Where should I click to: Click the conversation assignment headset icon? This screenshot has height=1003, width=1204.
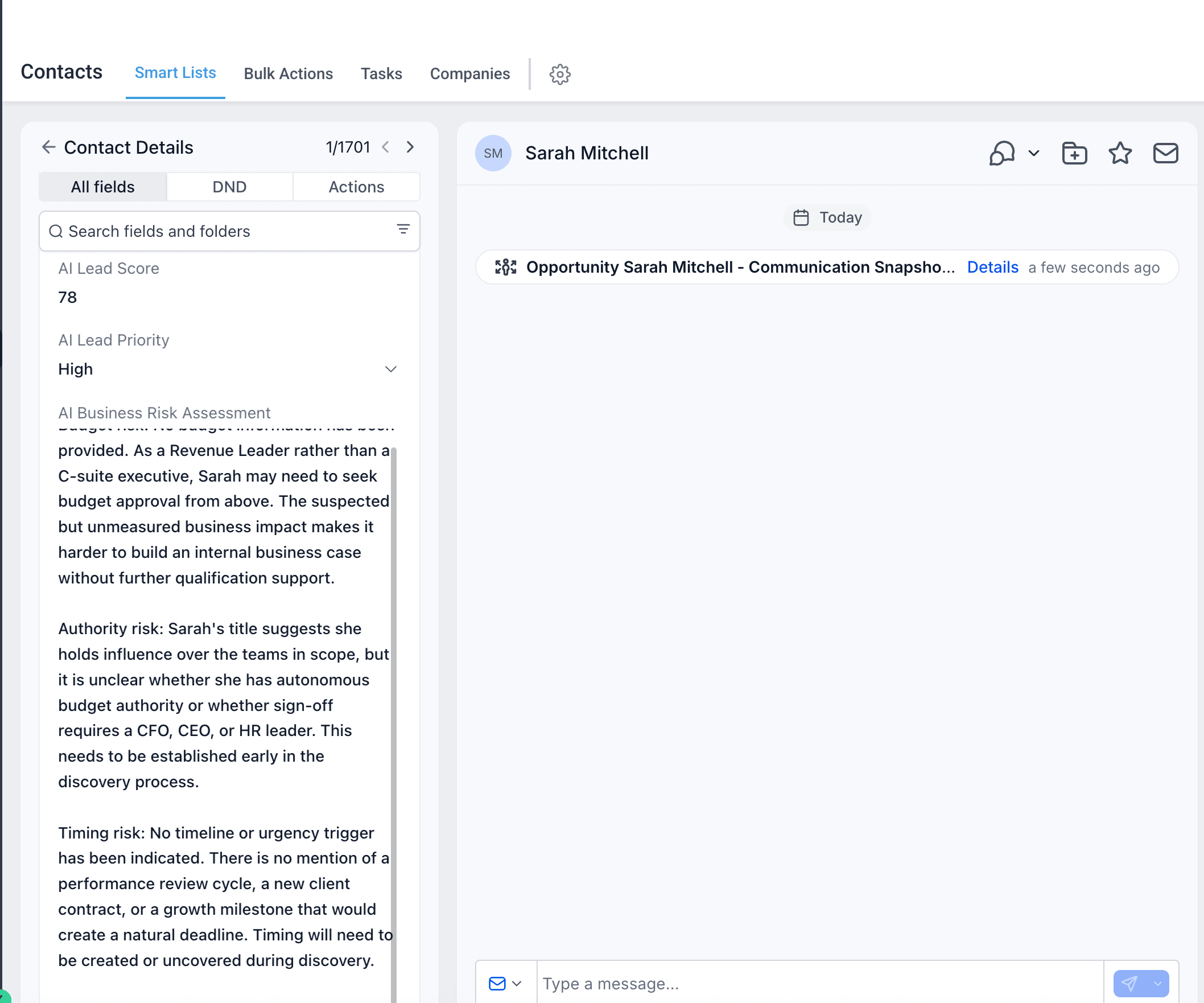point(1002,153)
